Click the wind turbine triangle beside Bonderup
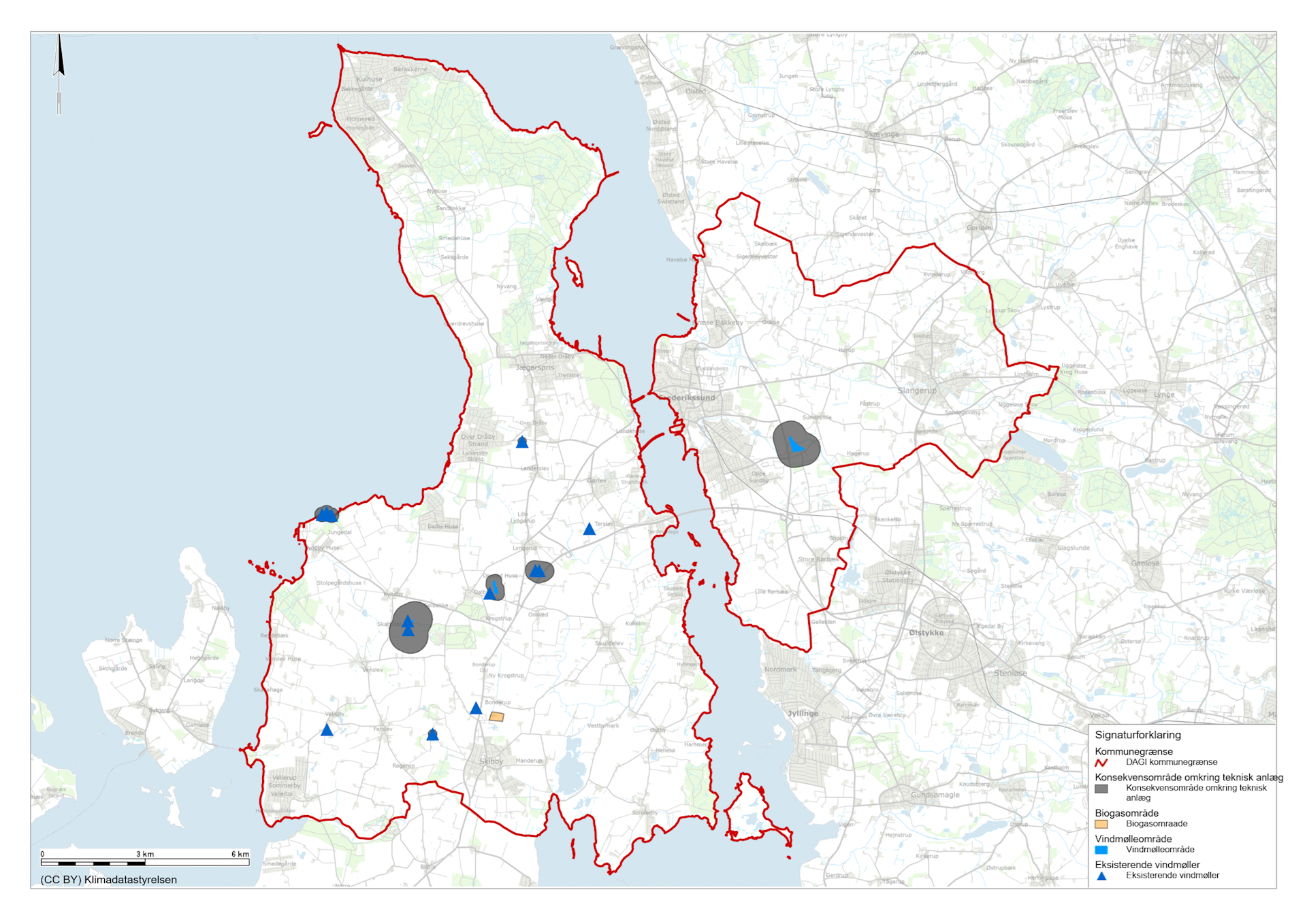Image resolution: width=1307 pixels, height=924 pixels. pos(476,709)
